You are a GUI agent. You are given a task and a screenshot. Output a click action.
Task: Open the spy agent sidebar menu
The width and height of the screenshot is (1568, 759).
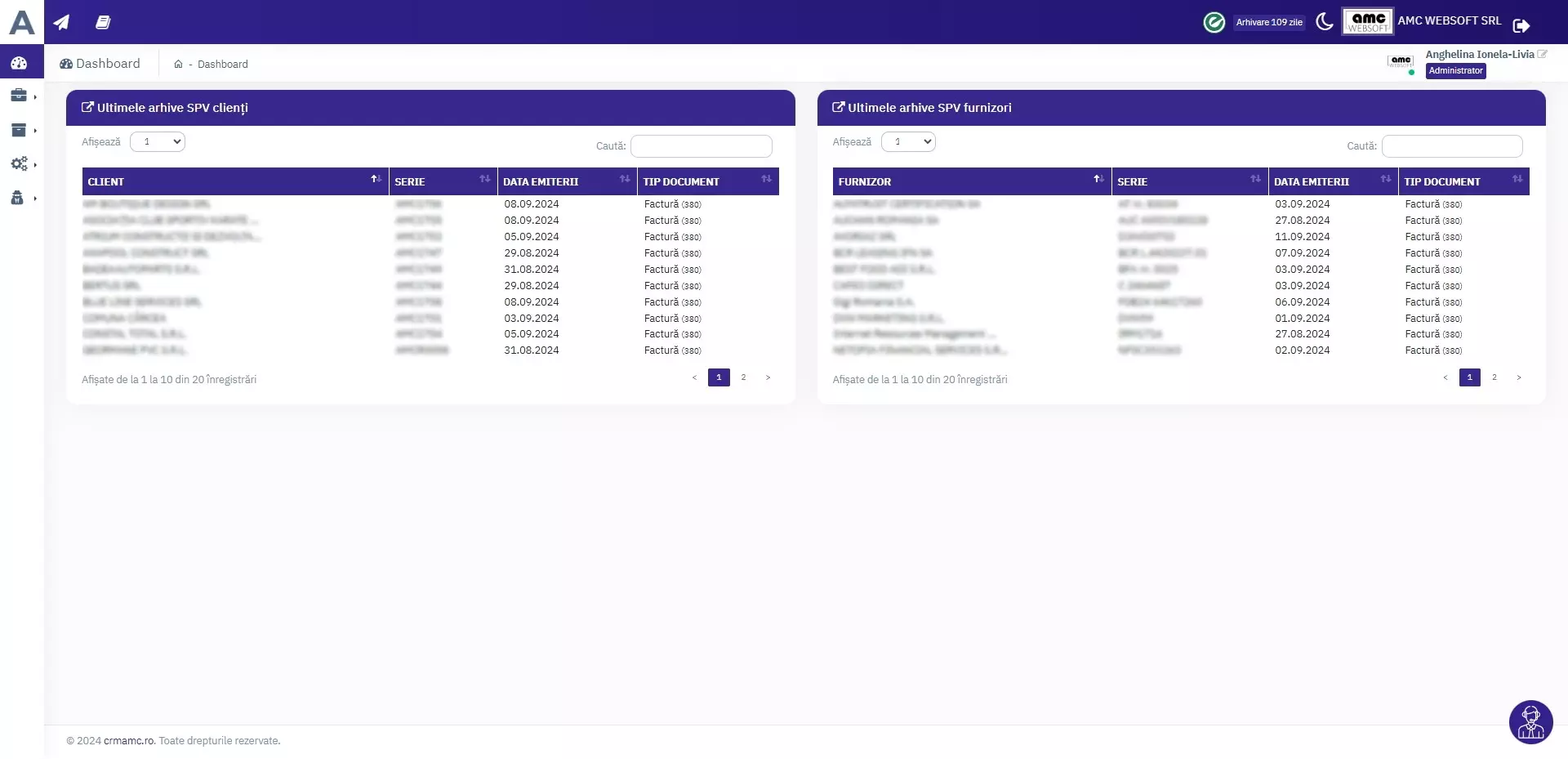click(x=17, y=198)
